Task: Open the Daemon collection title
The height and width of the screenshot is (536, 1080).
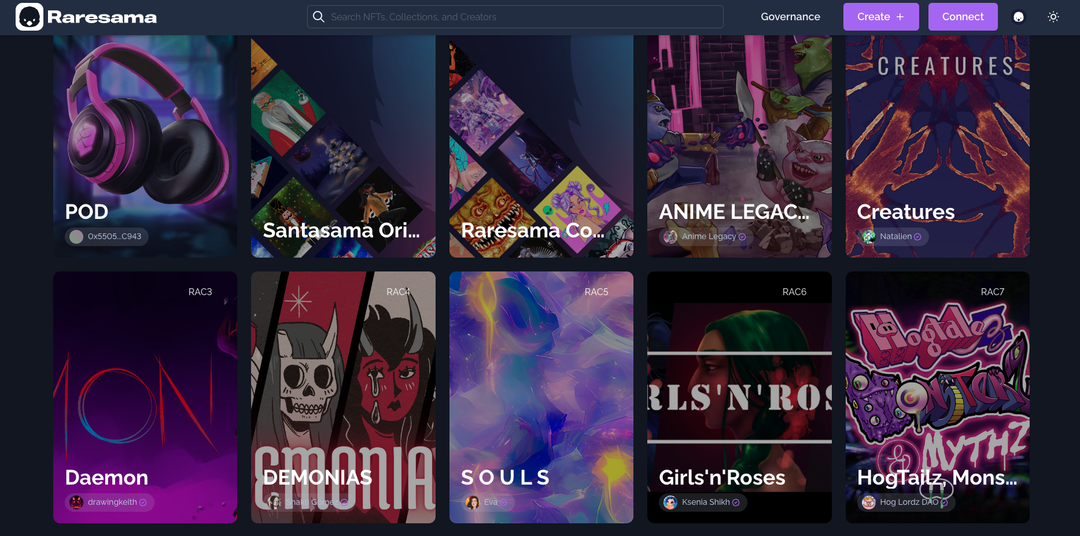Action: [x=107, y=477]
